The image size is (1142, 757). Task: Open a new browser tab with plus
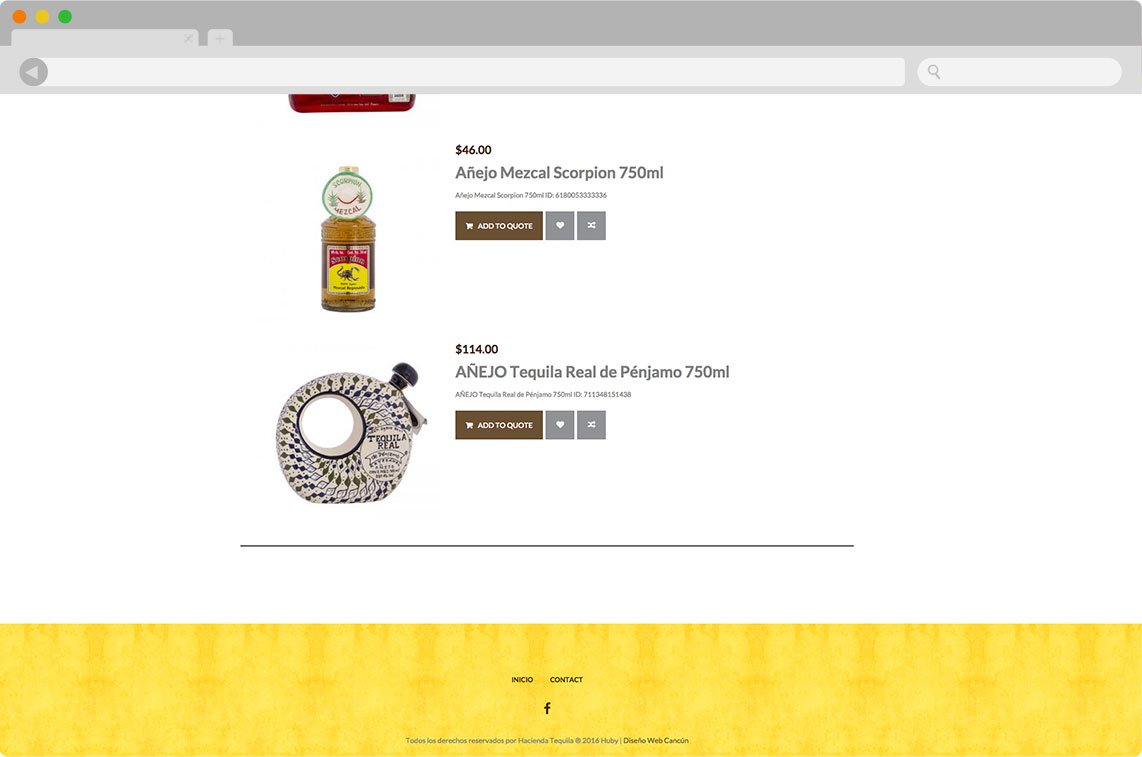click(x=220, y=38)
